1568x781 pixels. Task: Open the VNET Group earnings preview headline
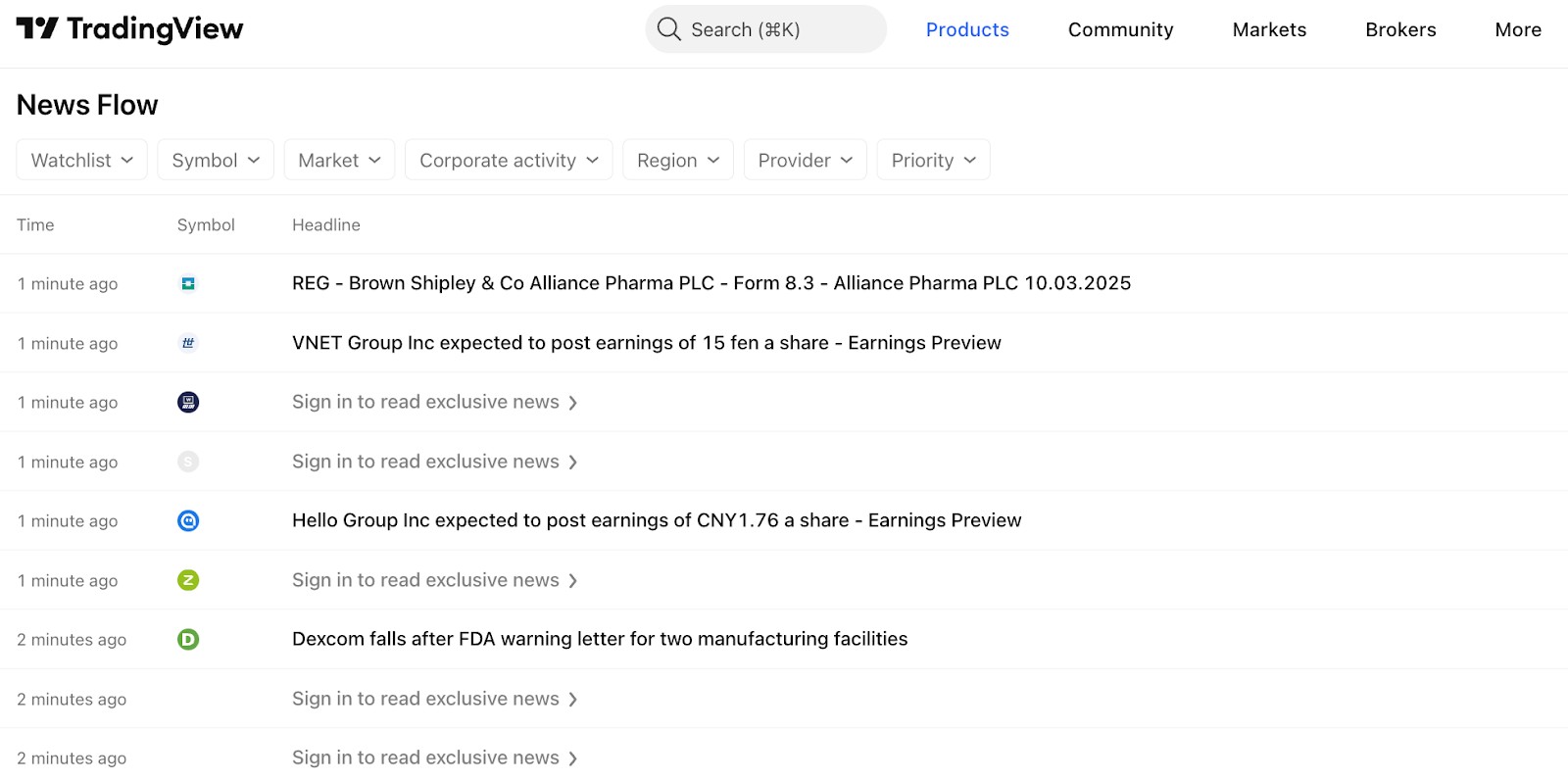click(647, 343)
